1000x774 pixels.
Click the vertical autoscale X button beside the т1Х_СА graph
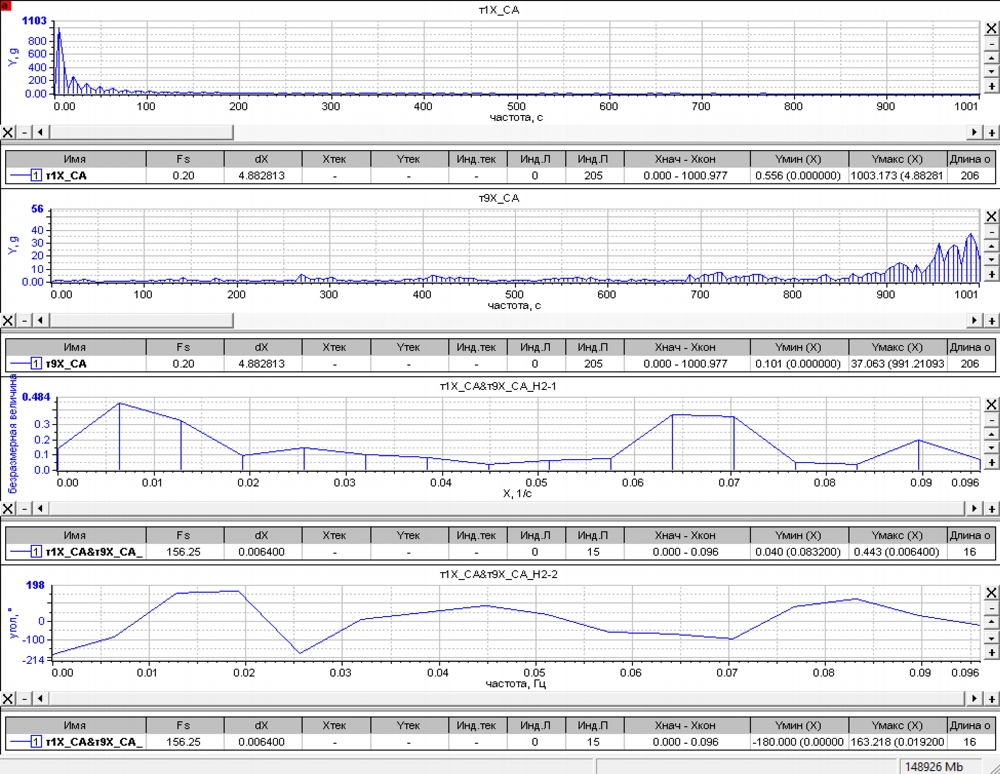(x=991, y=28)
